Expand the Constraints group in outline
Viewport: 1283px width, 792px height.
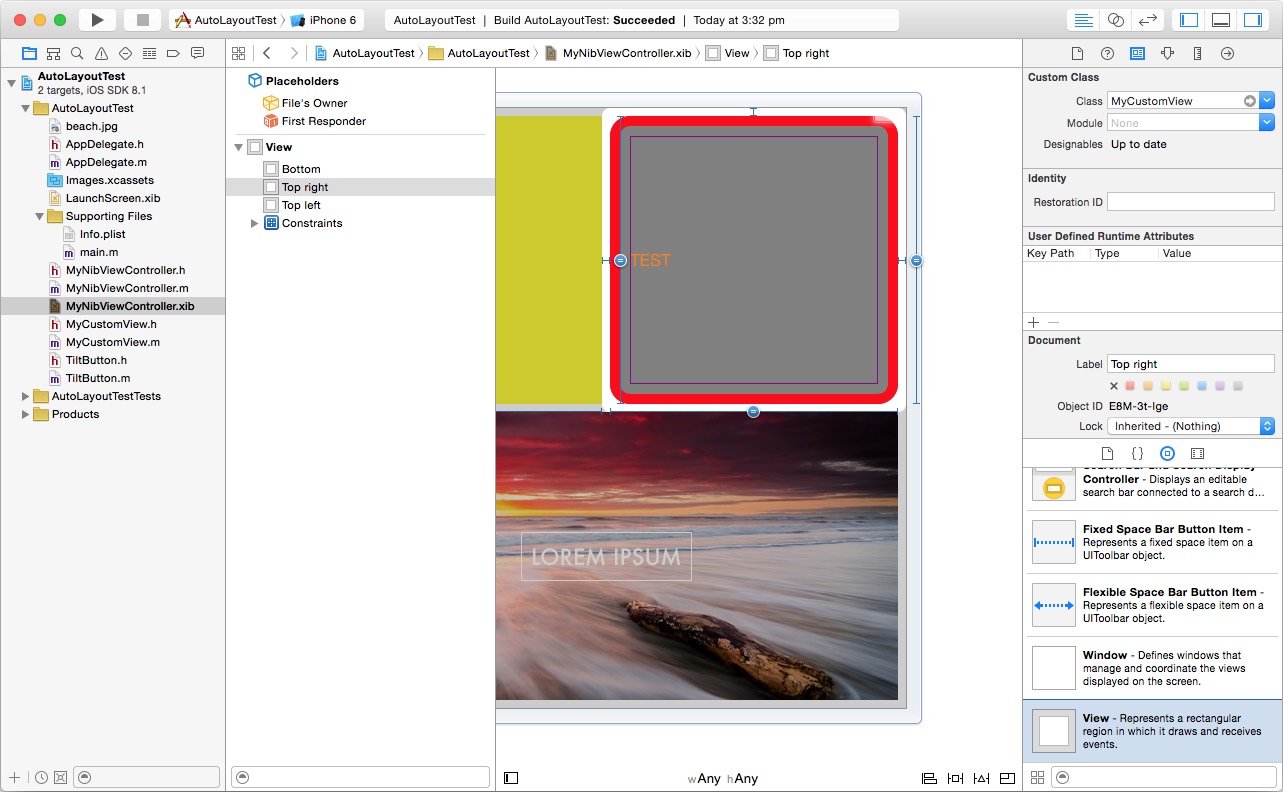pos(254,223)
